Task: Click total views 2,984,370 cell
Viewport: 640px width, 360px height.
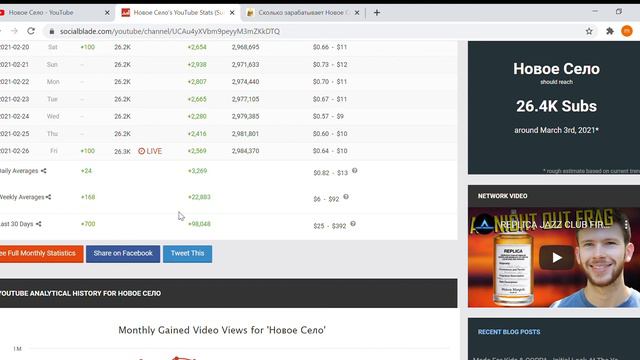Action: (245, 151)
